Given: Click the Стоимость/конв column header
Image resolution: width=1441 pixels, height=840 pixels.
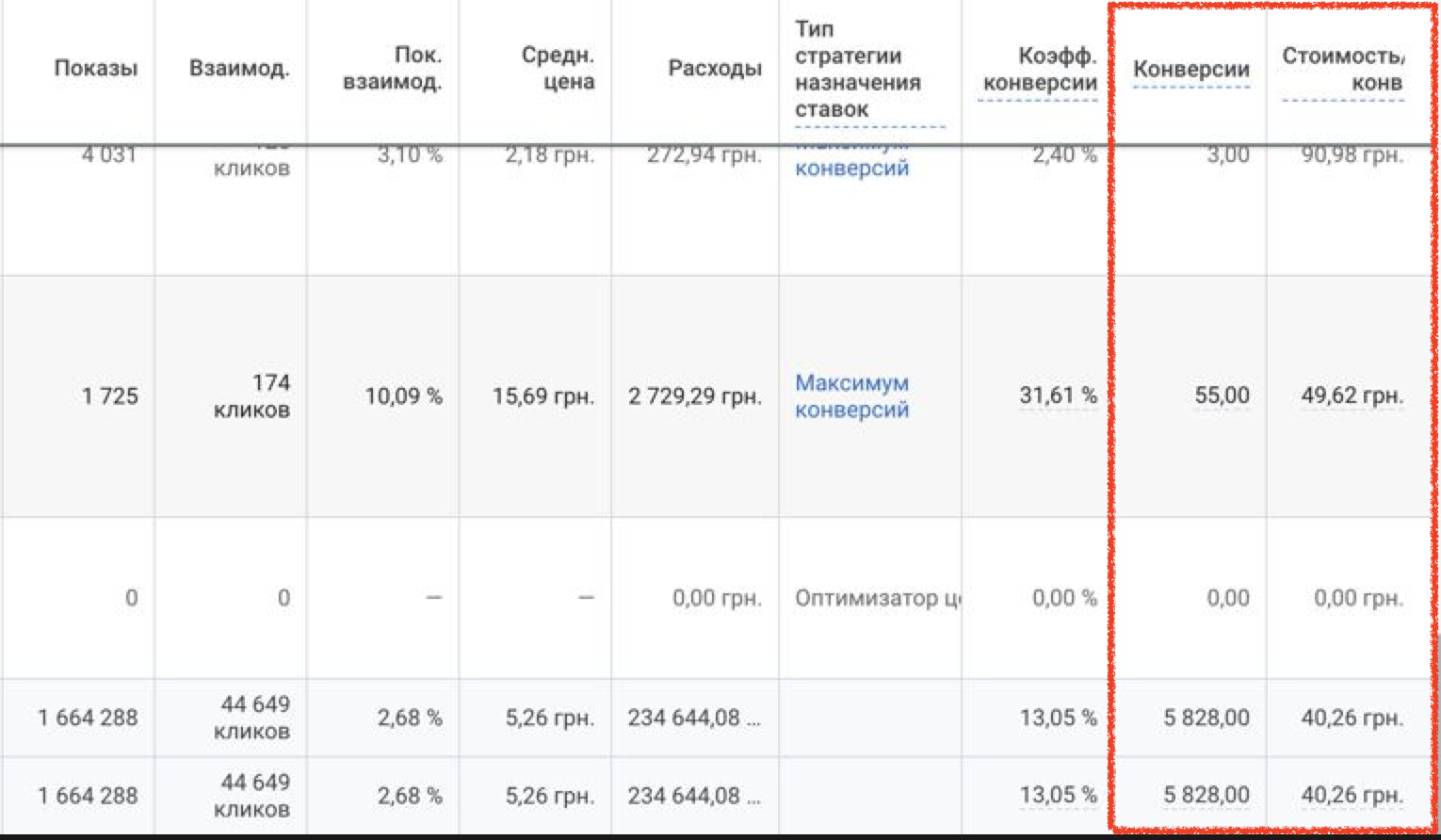Looking at the screenshot, I should point(1342,69).
